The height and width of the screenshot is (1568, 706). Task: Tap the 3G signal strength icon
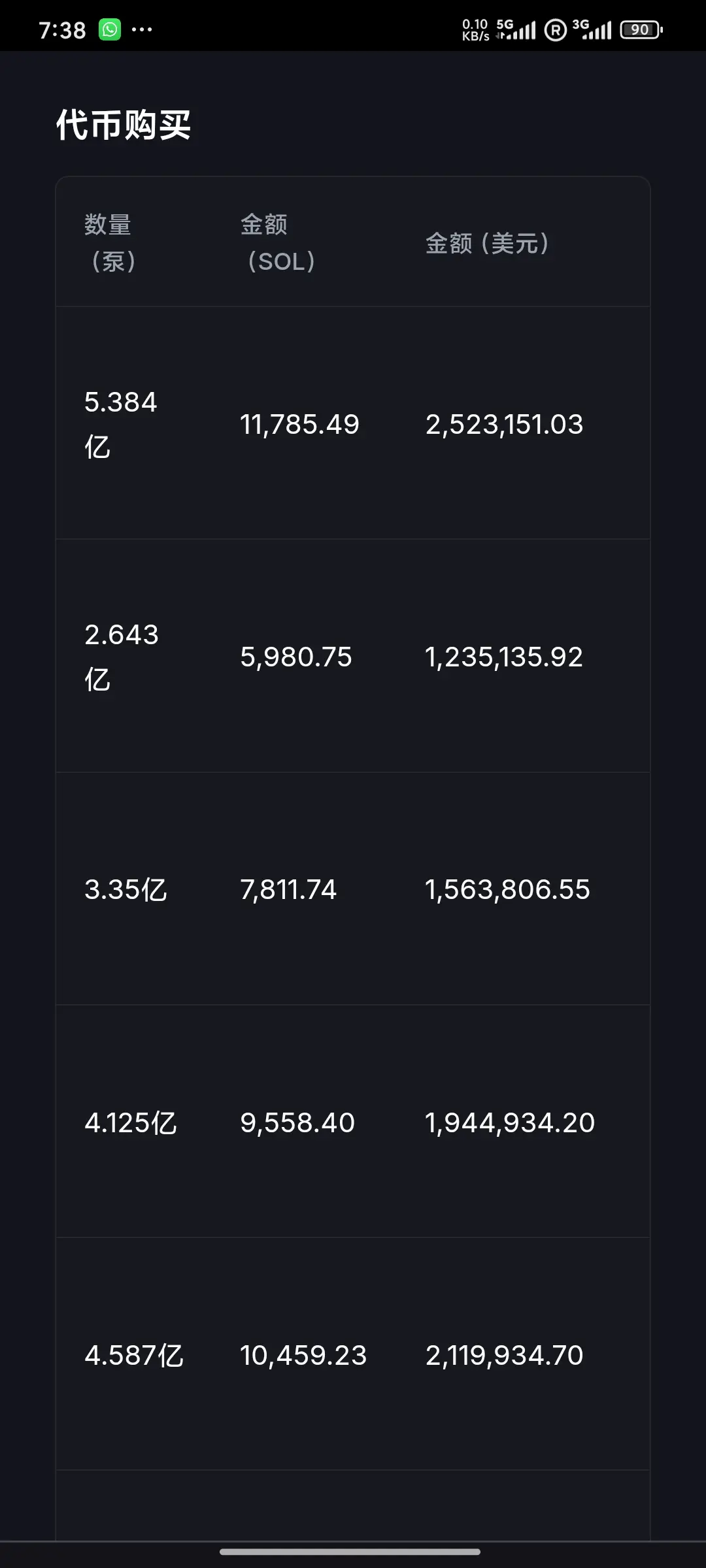[x=592, y=29]
